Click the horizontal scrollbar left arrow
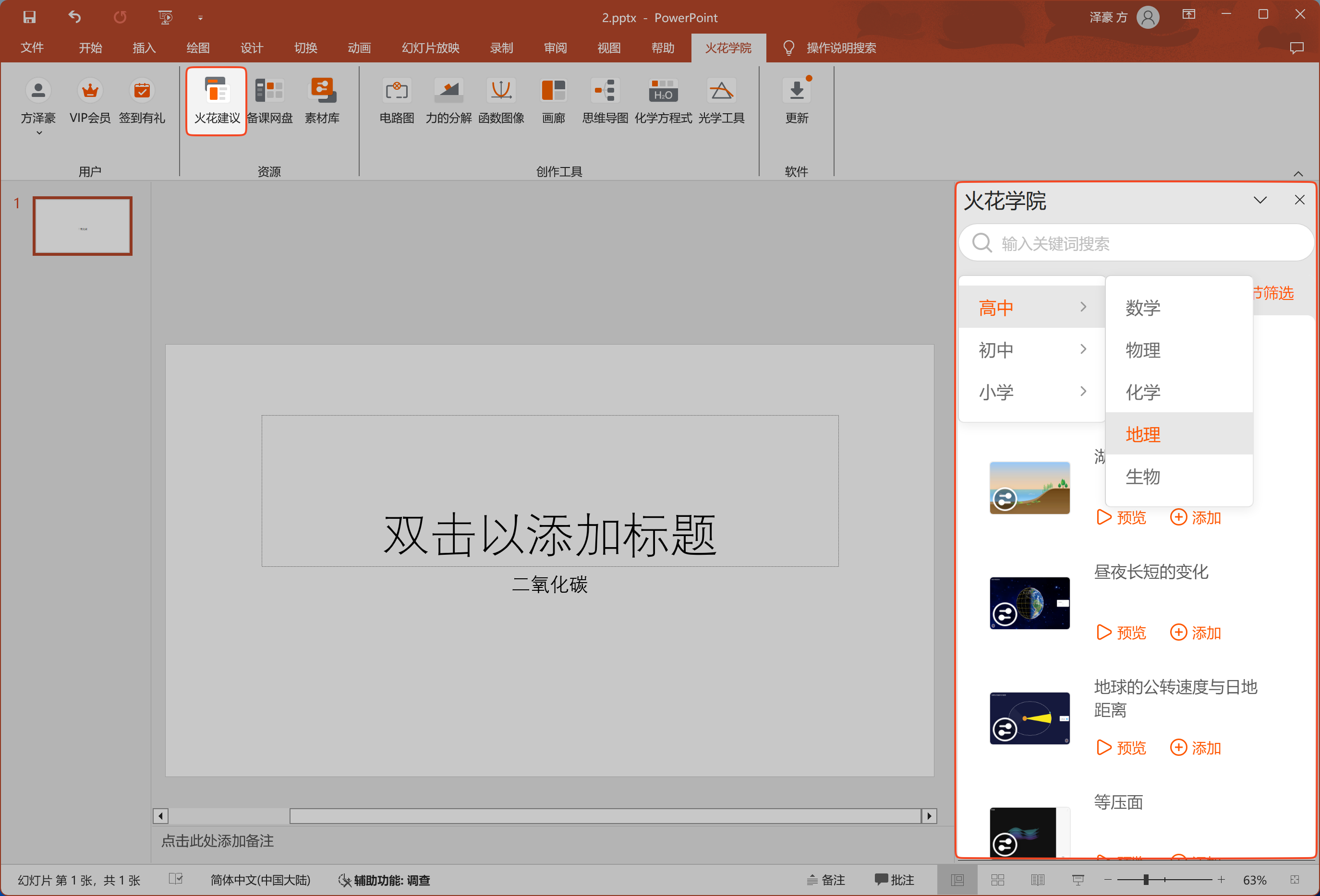The width and height of the screenshot is (1320, 896). point(161,816)
